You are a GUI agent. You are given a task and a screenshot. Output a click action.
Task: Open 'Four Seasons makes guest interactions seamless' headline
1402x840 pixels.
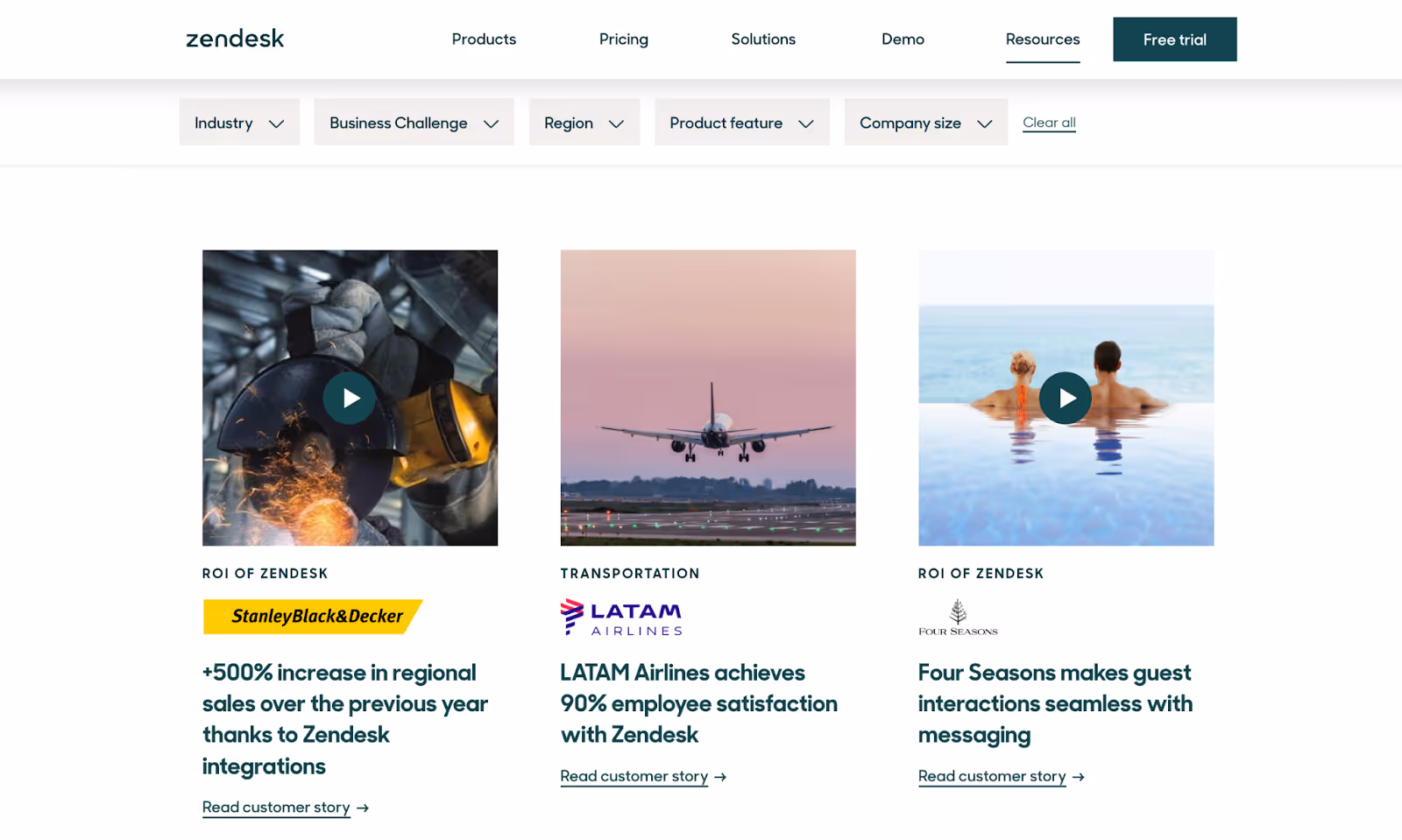click(x=1055, y=703)
